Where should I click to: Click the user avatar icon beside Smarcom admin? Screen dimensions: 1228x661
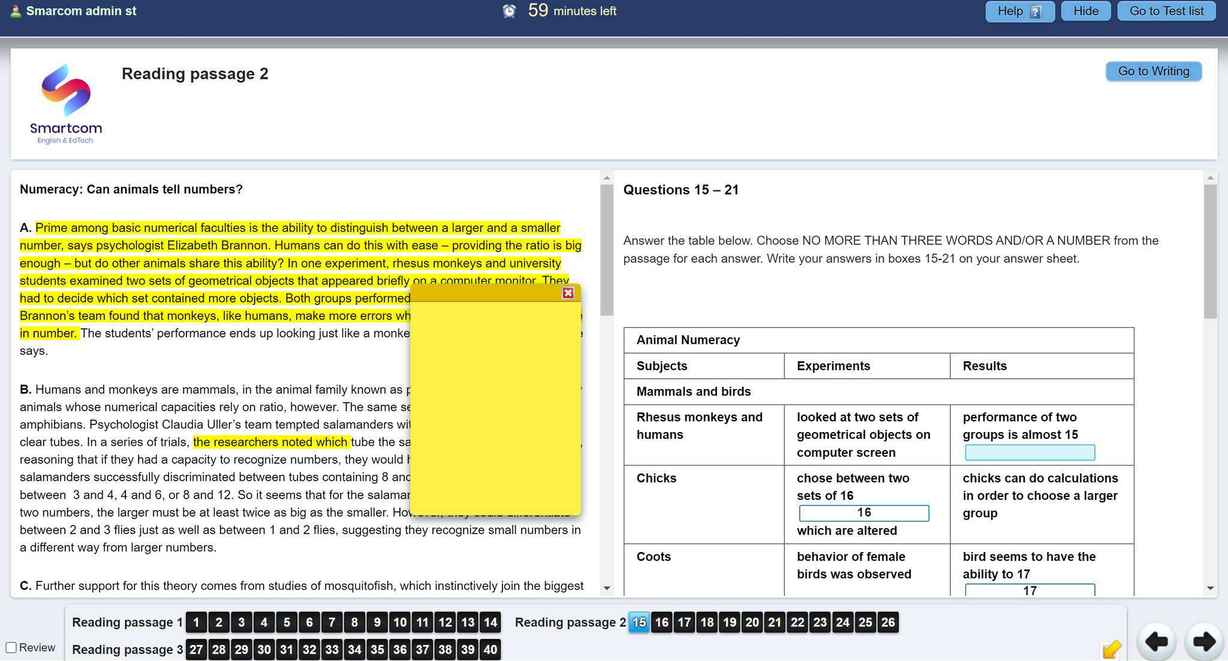[14, 11]
